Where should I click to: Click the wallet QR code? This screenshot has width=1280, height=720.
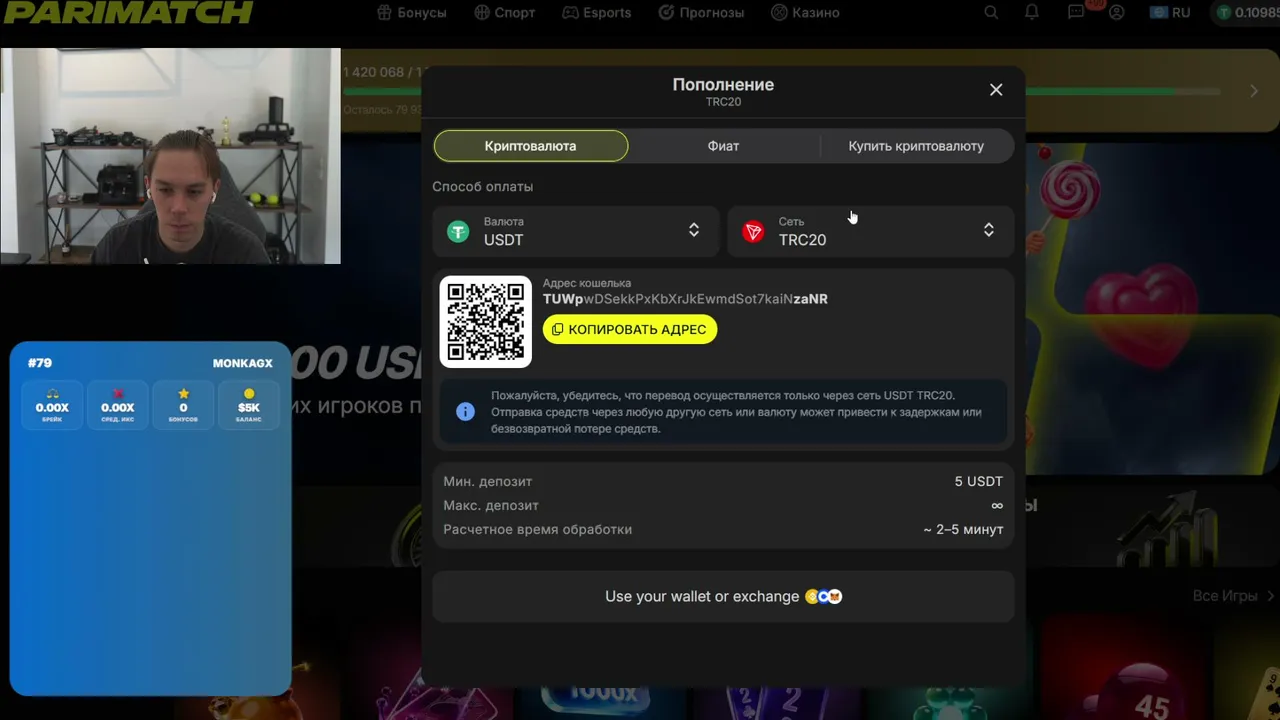pyautogui.click(x=486, y=322)
